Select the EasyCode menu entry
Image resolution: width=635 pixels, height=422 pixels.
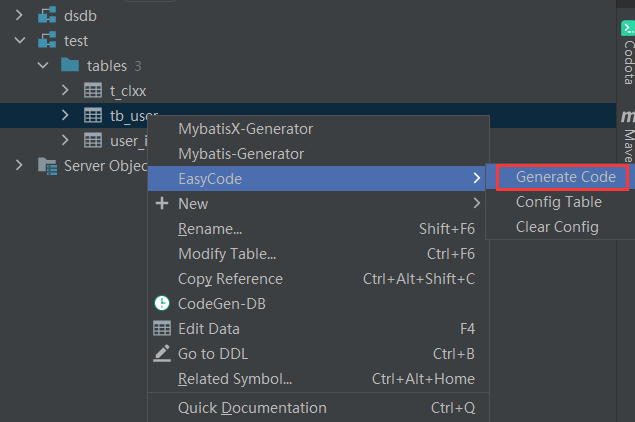tap(317, 178)
